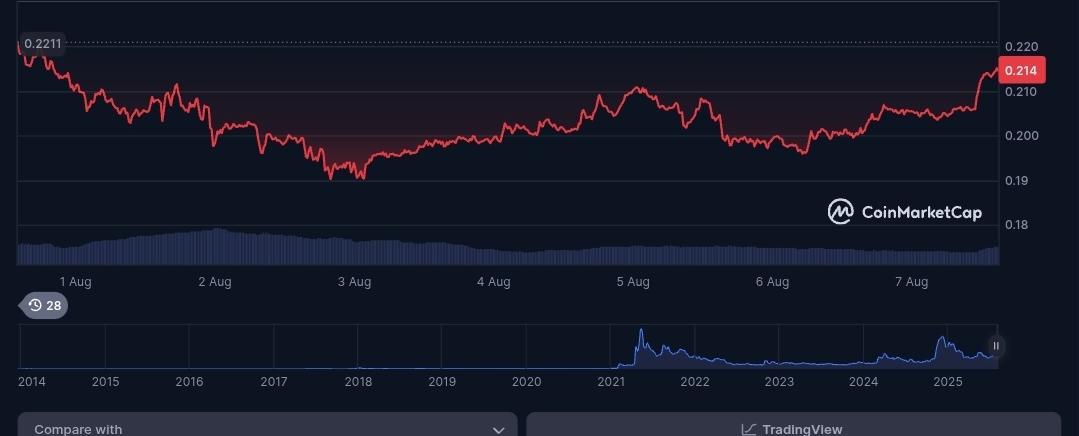Click the 2014 year marker on timeline
1079x436 pixels.
click(x=31, y=381)
